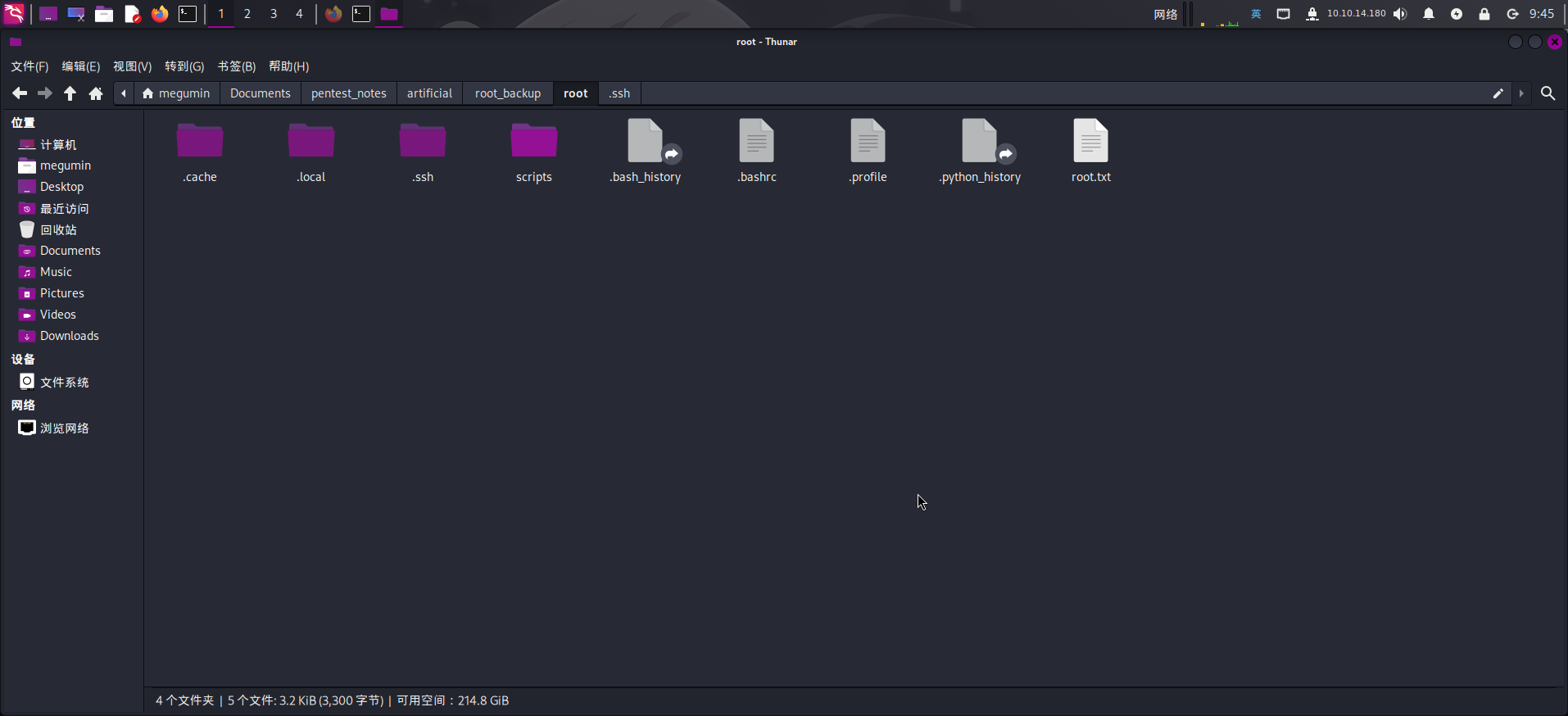
Task: Switch to workspace 2
Action: 247,14
